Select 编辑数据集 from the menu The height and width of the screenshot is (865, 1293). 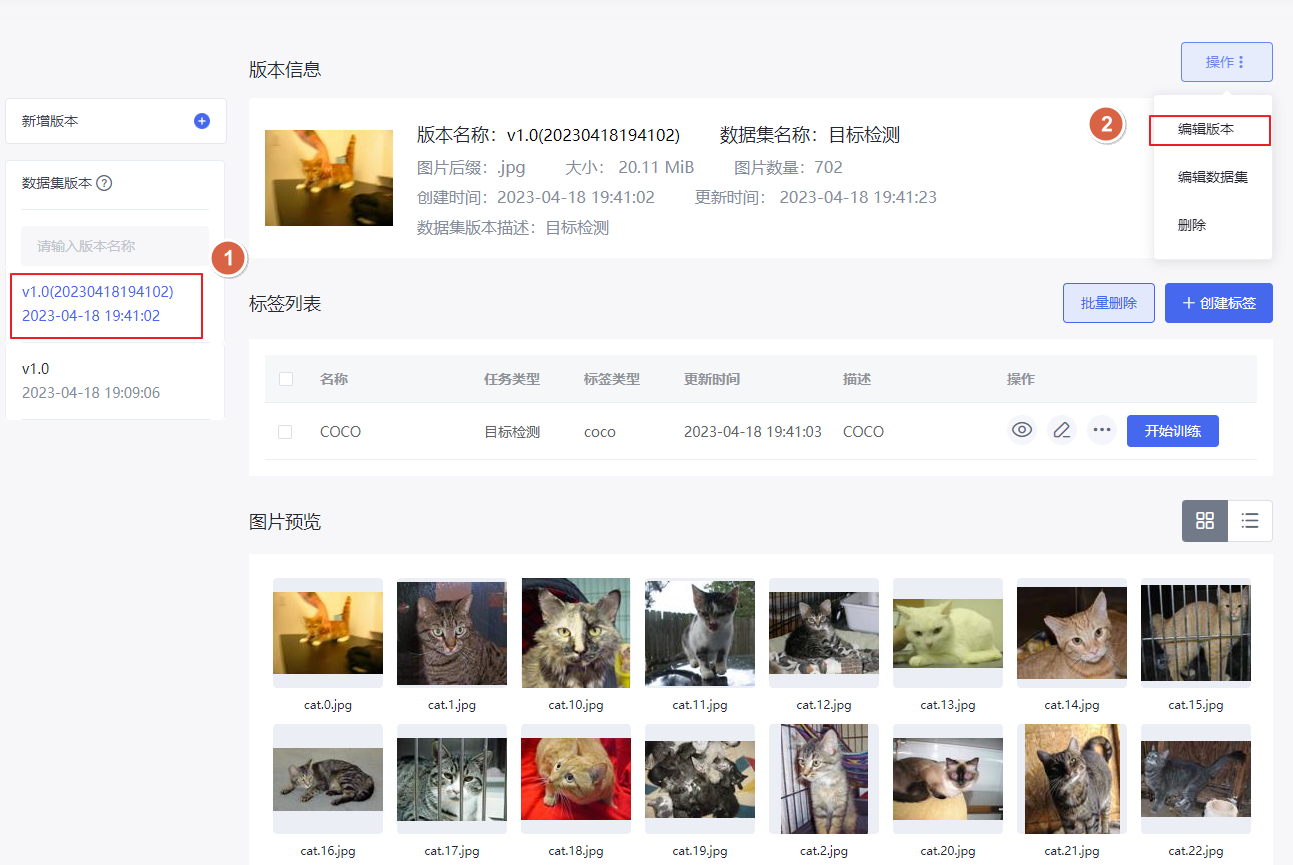point(1212,177)
